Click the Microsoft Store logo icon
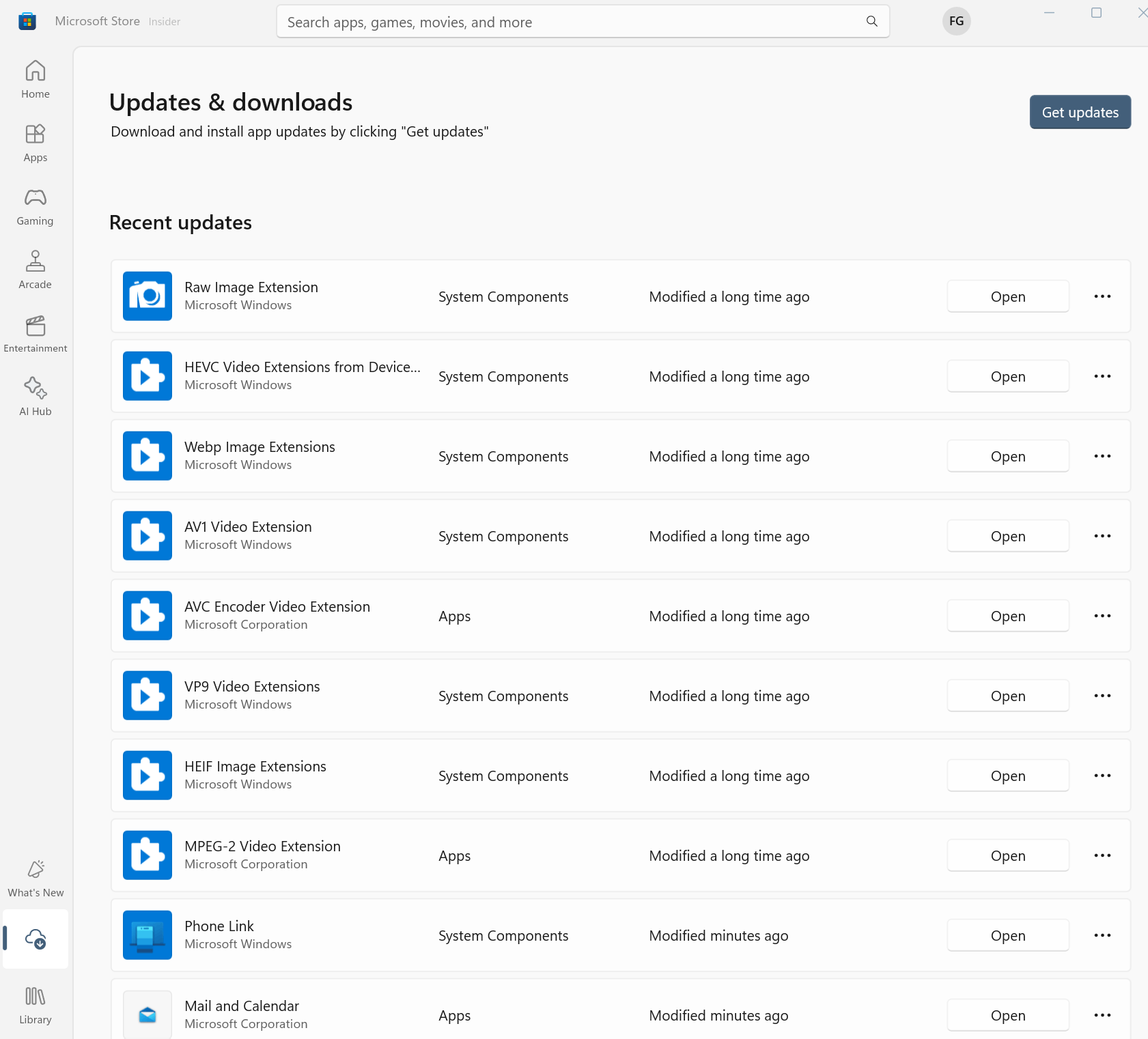 pyautogui.click(x=27, y=21)
